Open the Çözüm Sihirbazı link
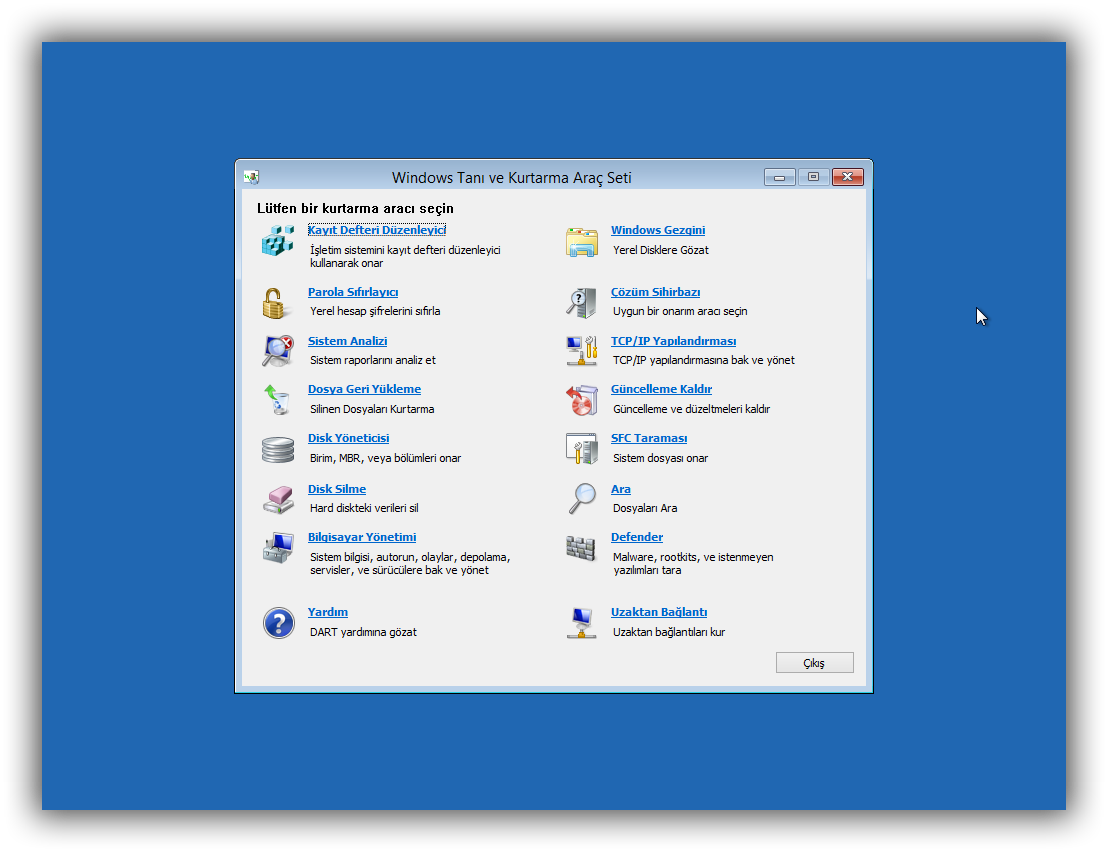 point(655,292)
